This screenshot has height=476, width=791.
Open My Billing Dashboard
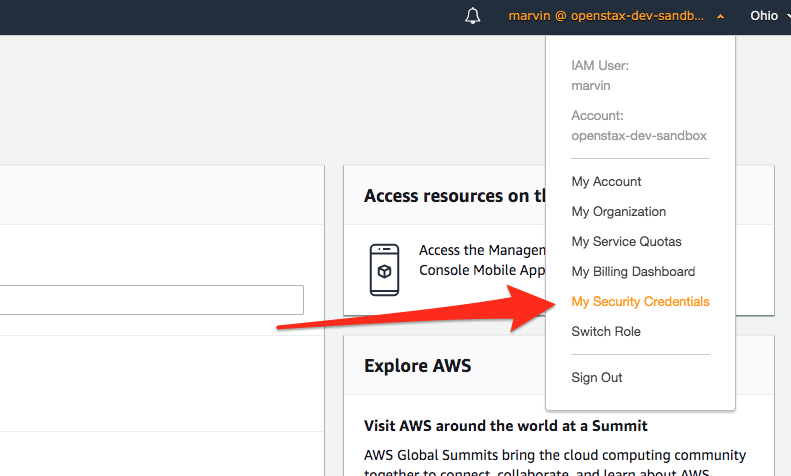point(633,271)
